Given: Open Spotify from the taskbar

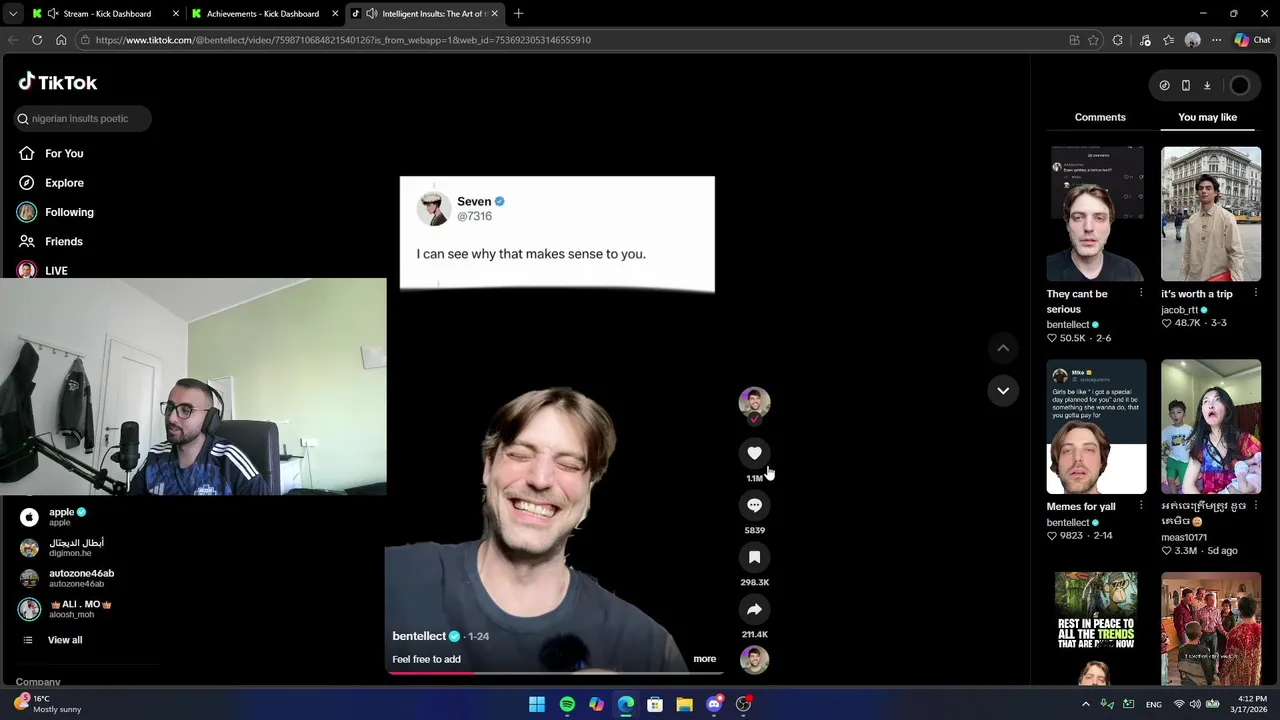Looking at the screenshot, I should click(567, 704).
